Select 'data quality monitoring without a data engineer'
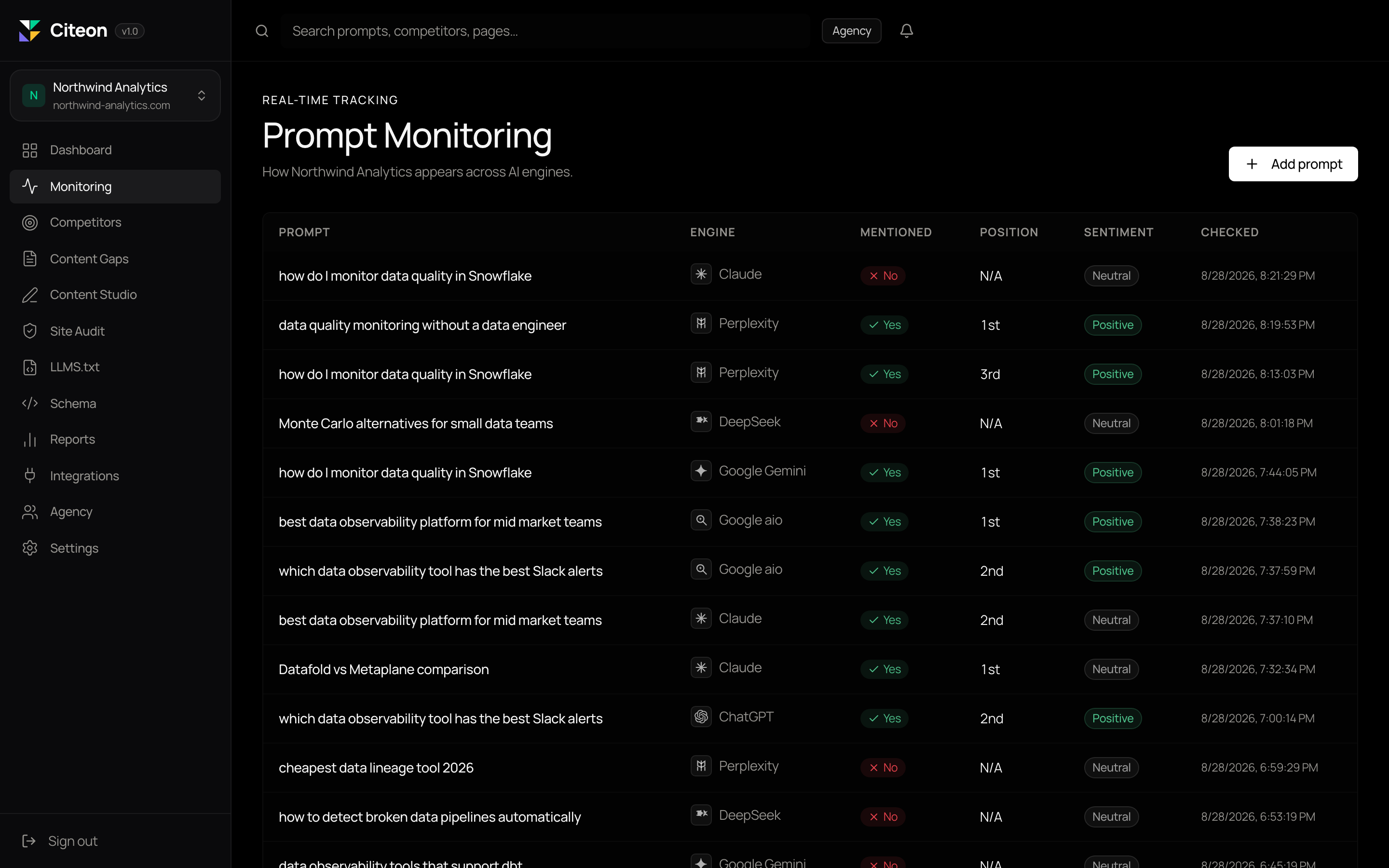 click(x=422, y=325)
